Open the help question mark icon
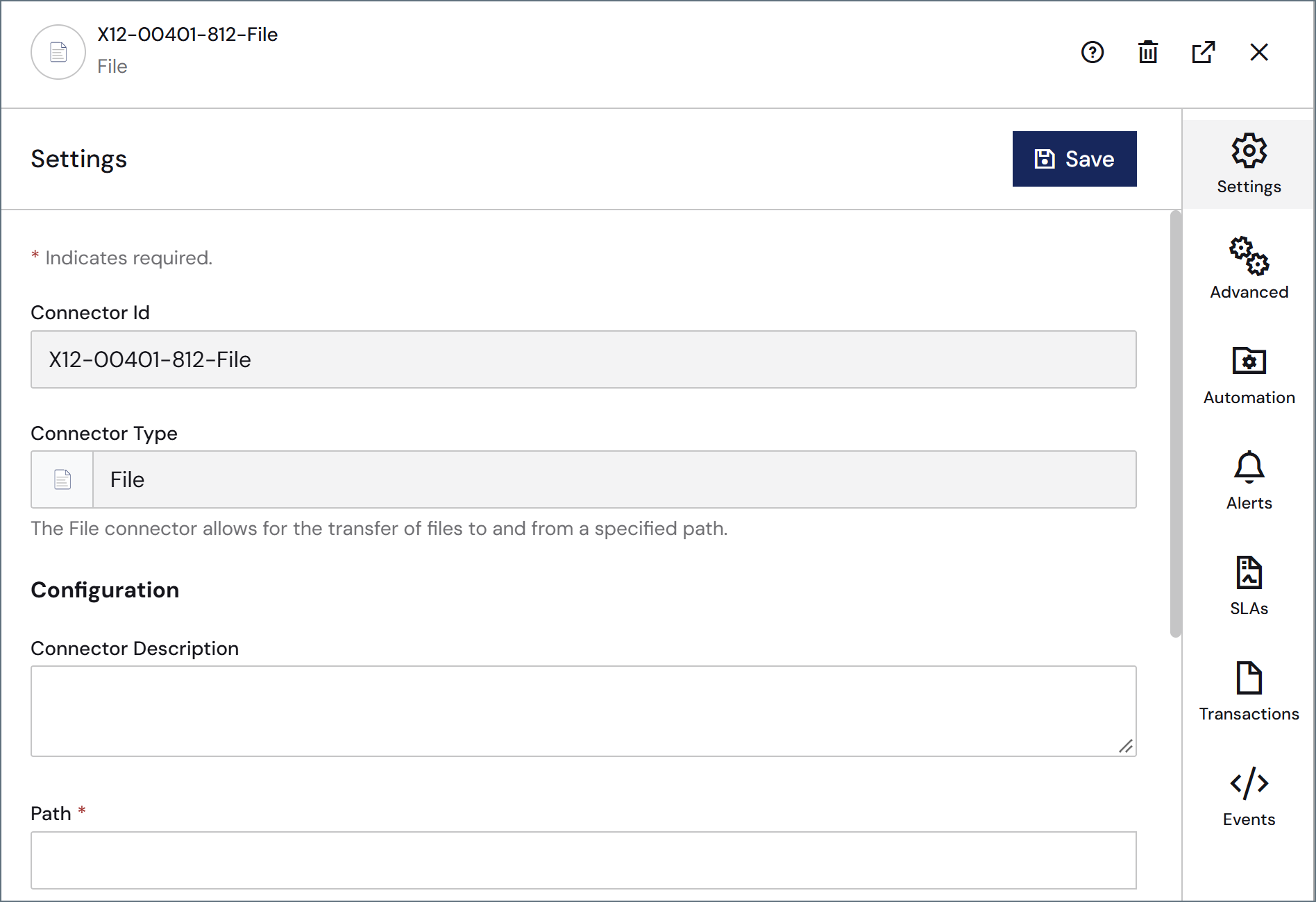This screenshot has height=902, width=1316. pos(1093,52)
